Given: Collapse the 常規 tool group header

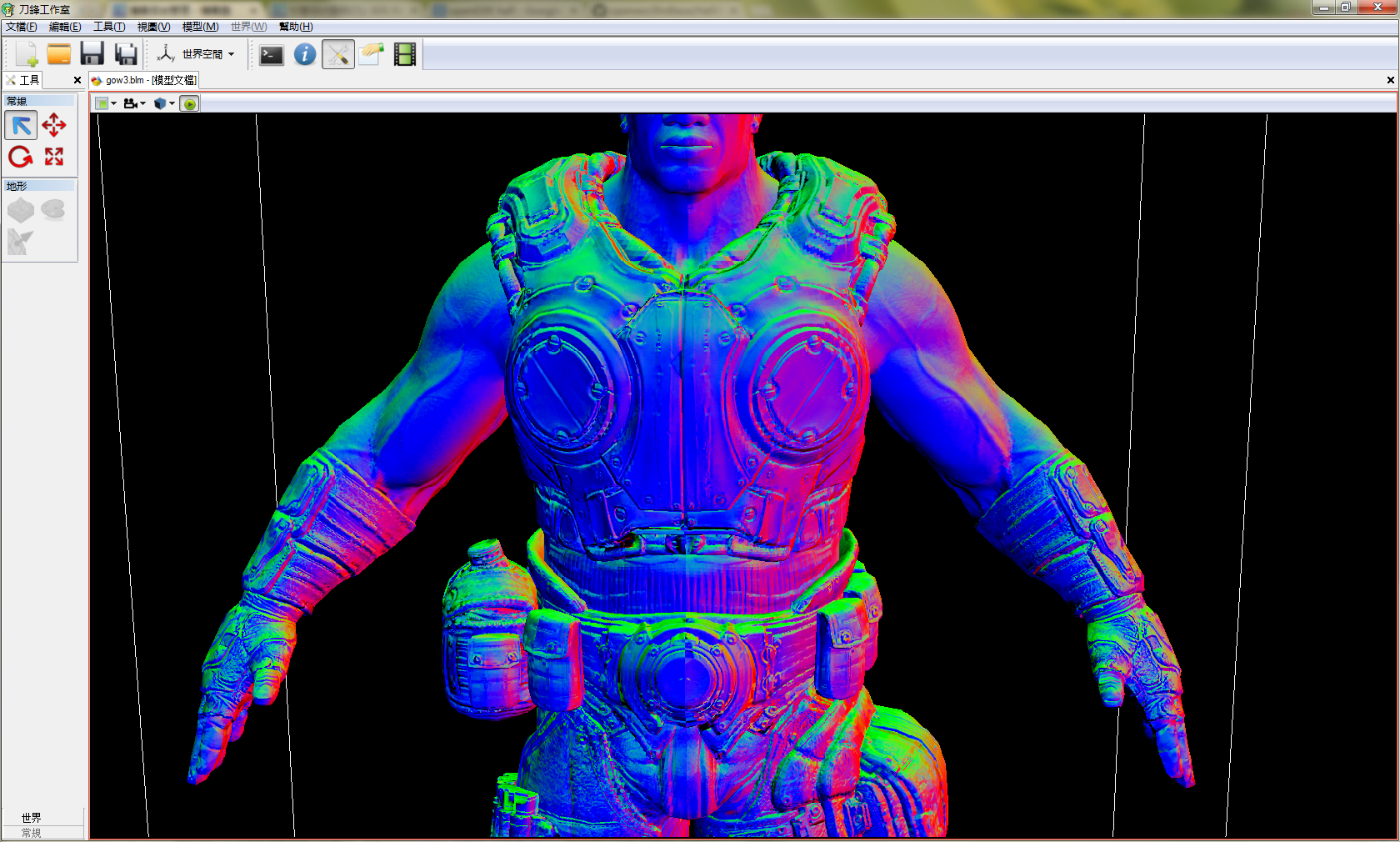Looking at the screenshot, I should 40,101.
